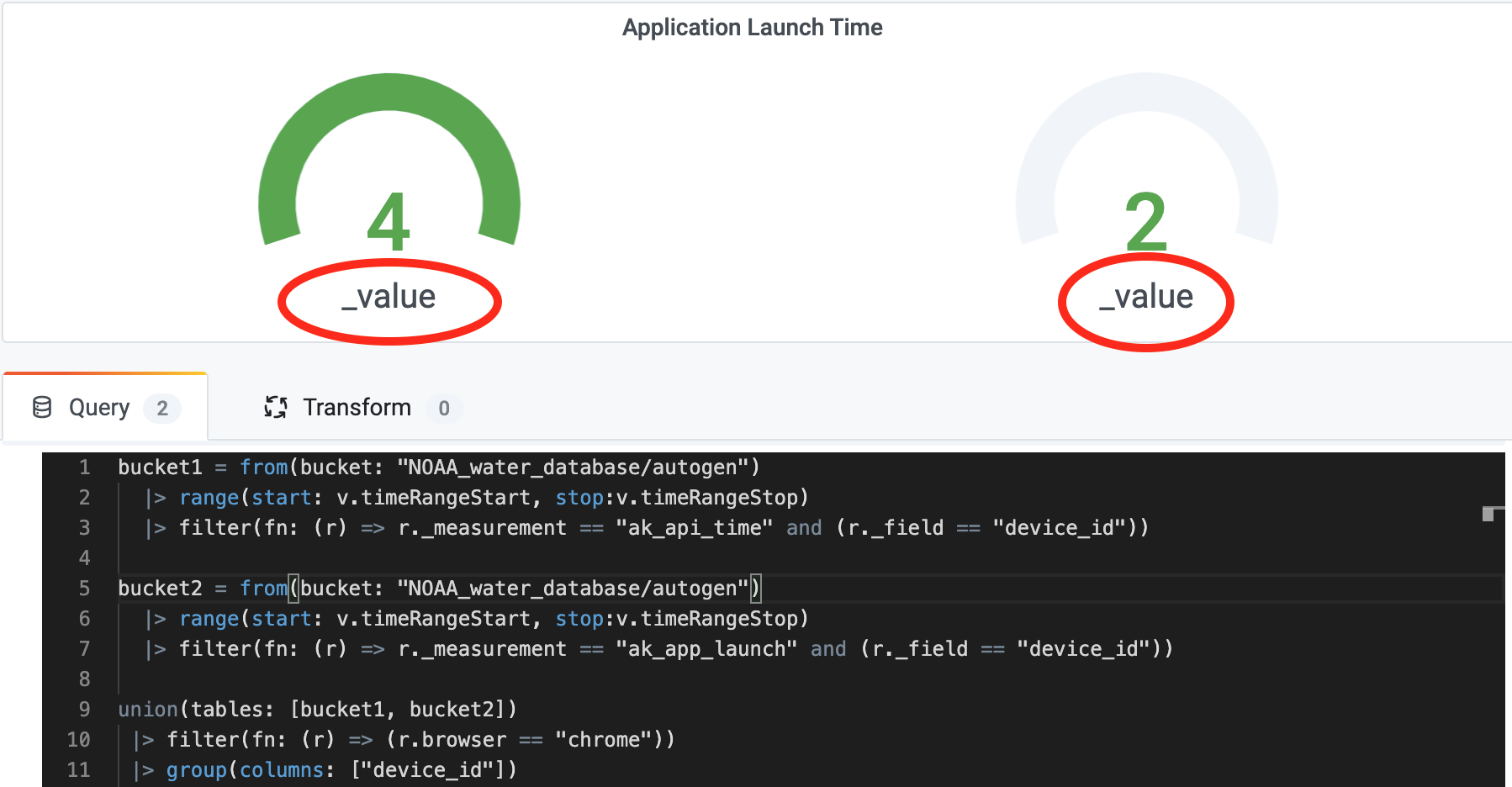Click the "ak_api_time" filter line
Image resolution: width=1512 pixels, height=787 pixels.
[x=647, y=528]
